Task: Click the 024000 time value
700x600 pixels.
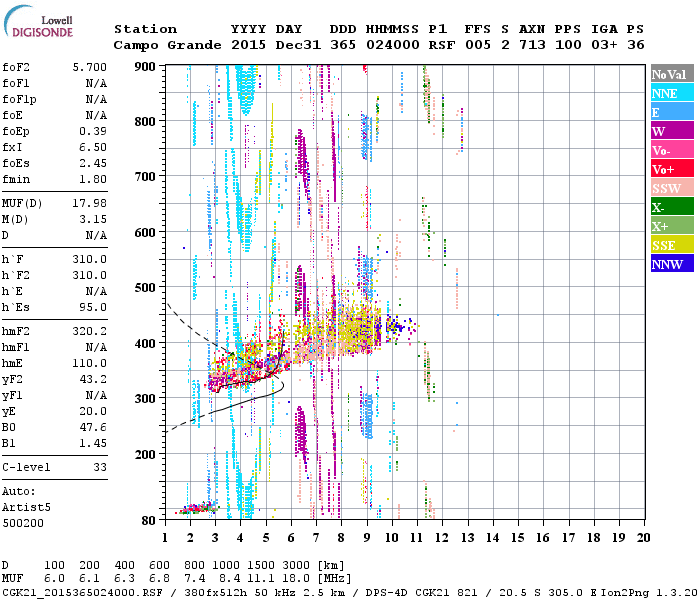Action: [x=392, y=45]
